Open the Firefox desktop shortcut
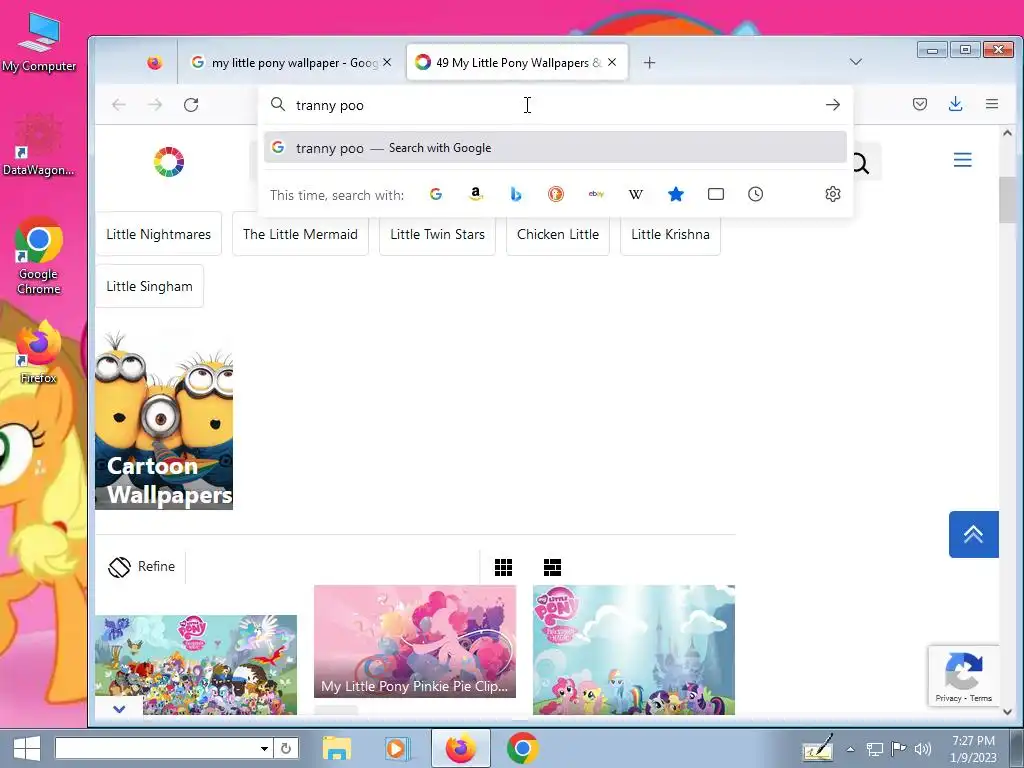The height and width of the screenshot is (768, 1024). tap(39, 351)
